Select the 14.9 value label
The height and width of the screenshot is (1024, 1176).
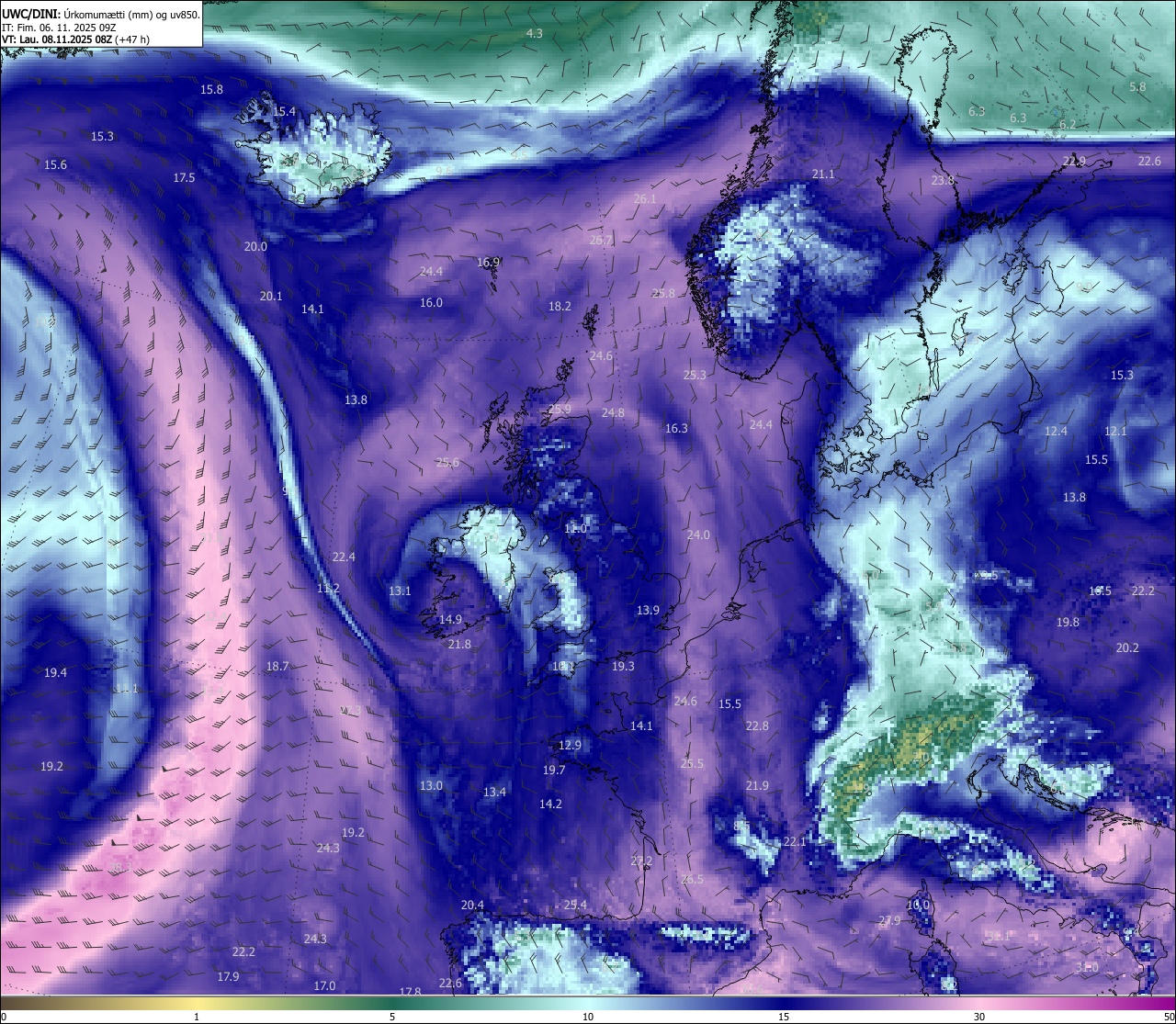point(450,619)
